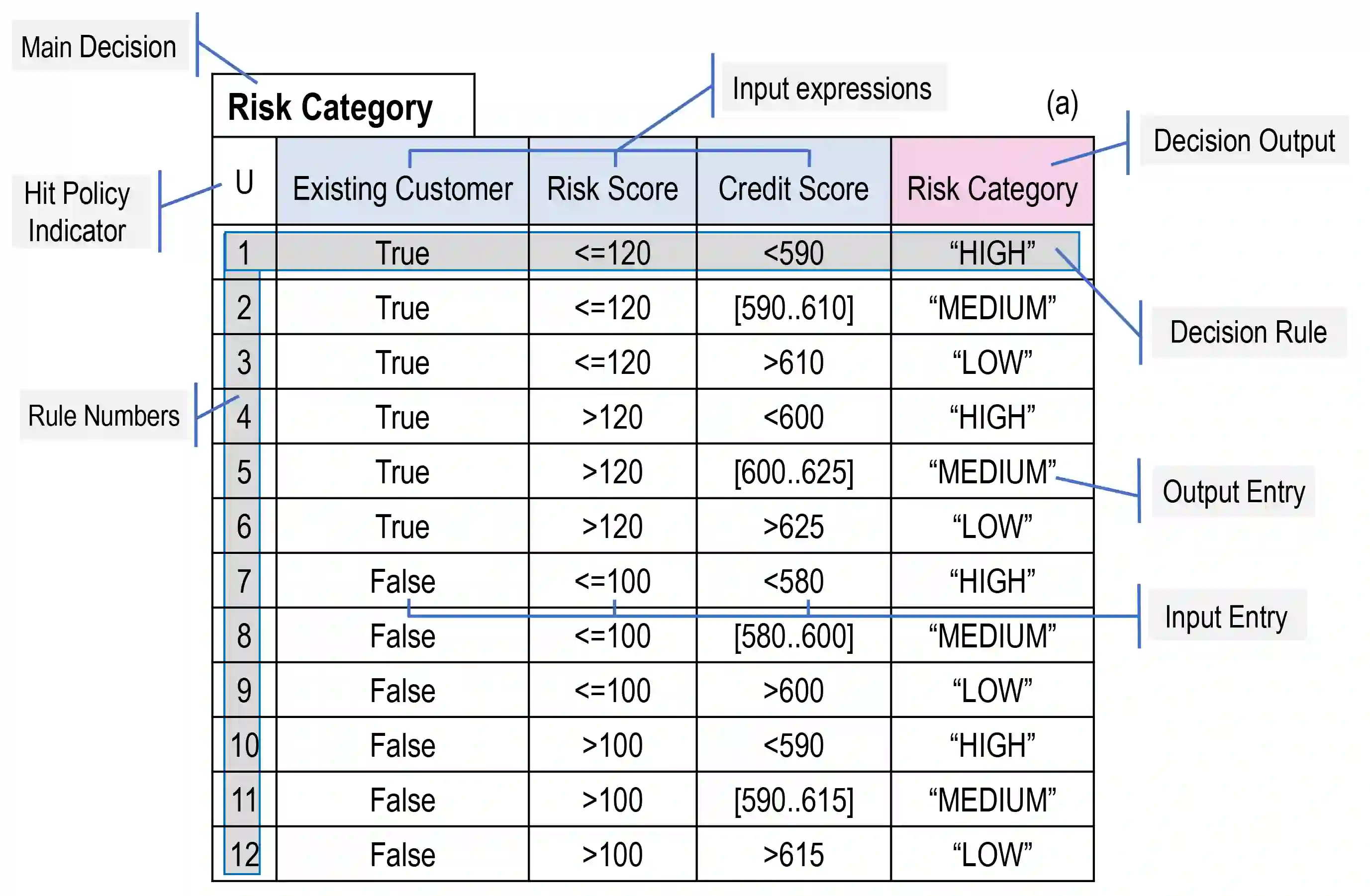This screenshot has height=896, width=1370.
Task: Select the Rule Numbers annotation label
Action: (103, 416)
